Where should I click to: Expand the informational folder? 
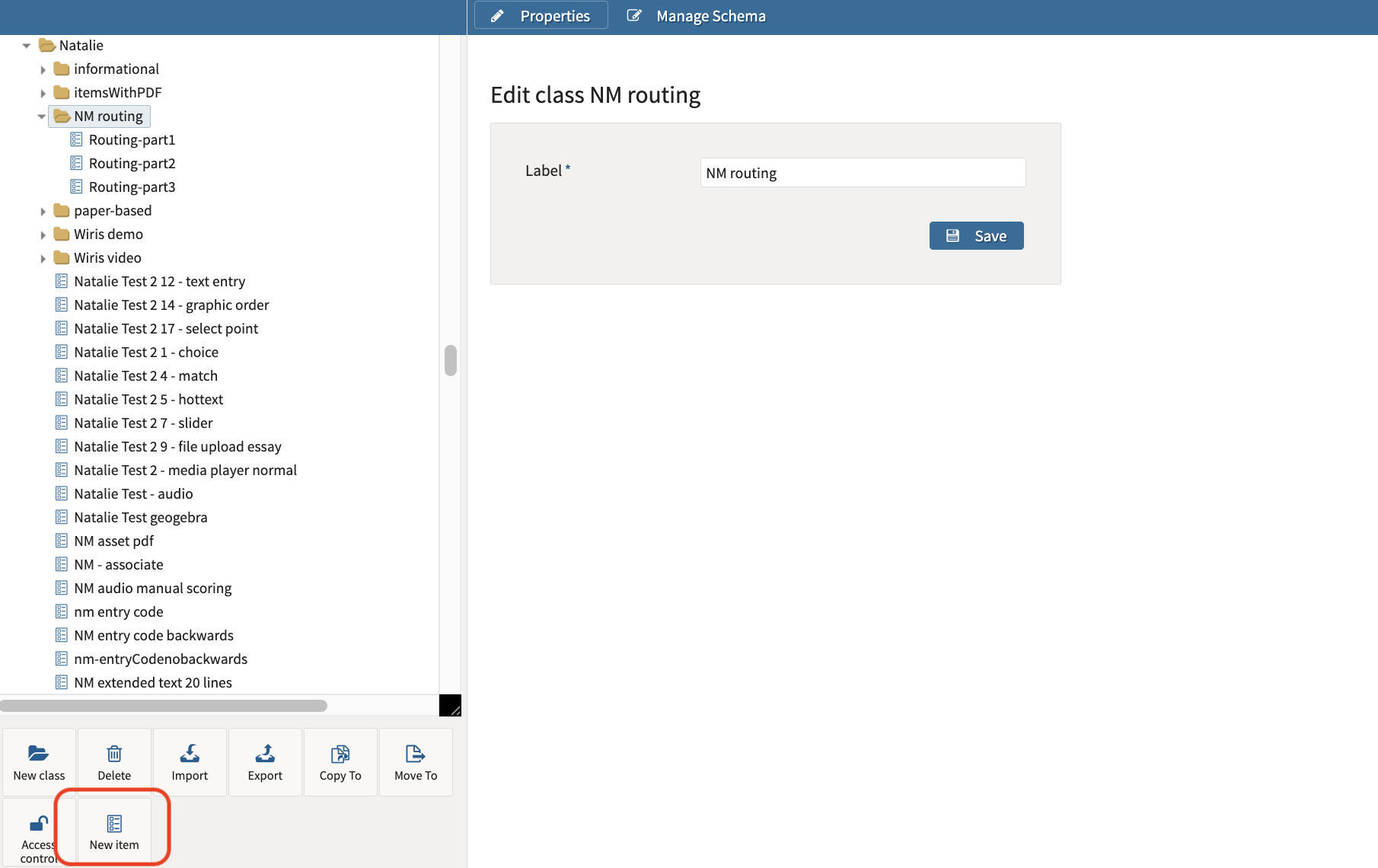click(43, 69)
